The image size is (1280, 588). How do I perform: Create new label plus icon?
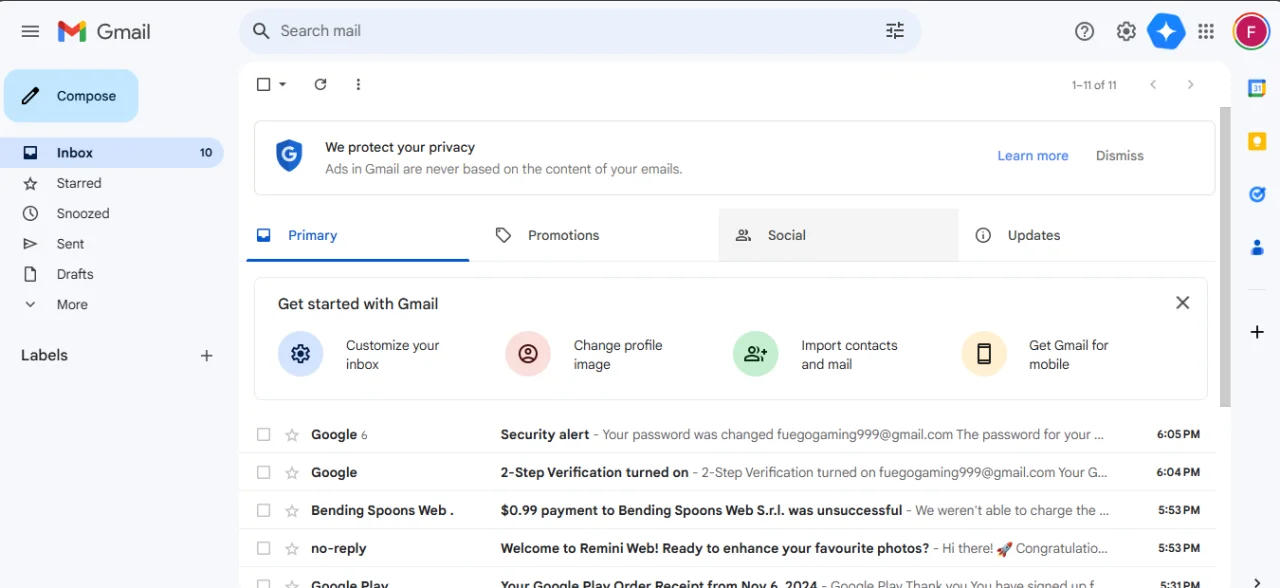pyautogui.click(x=206, y=355)
